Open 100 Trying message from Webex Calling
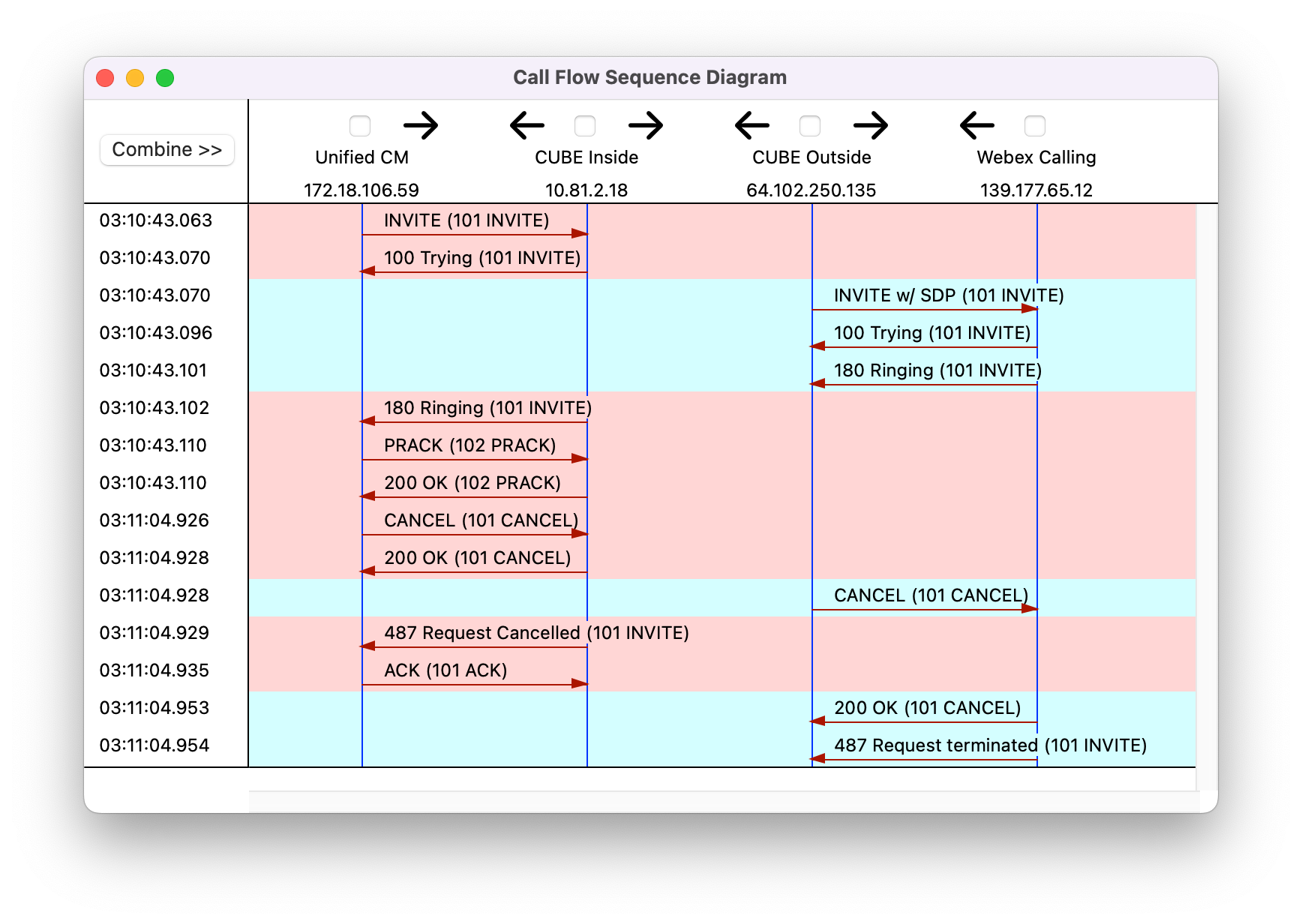Viewport: 1302px width, 924px height. click(932, 333)
